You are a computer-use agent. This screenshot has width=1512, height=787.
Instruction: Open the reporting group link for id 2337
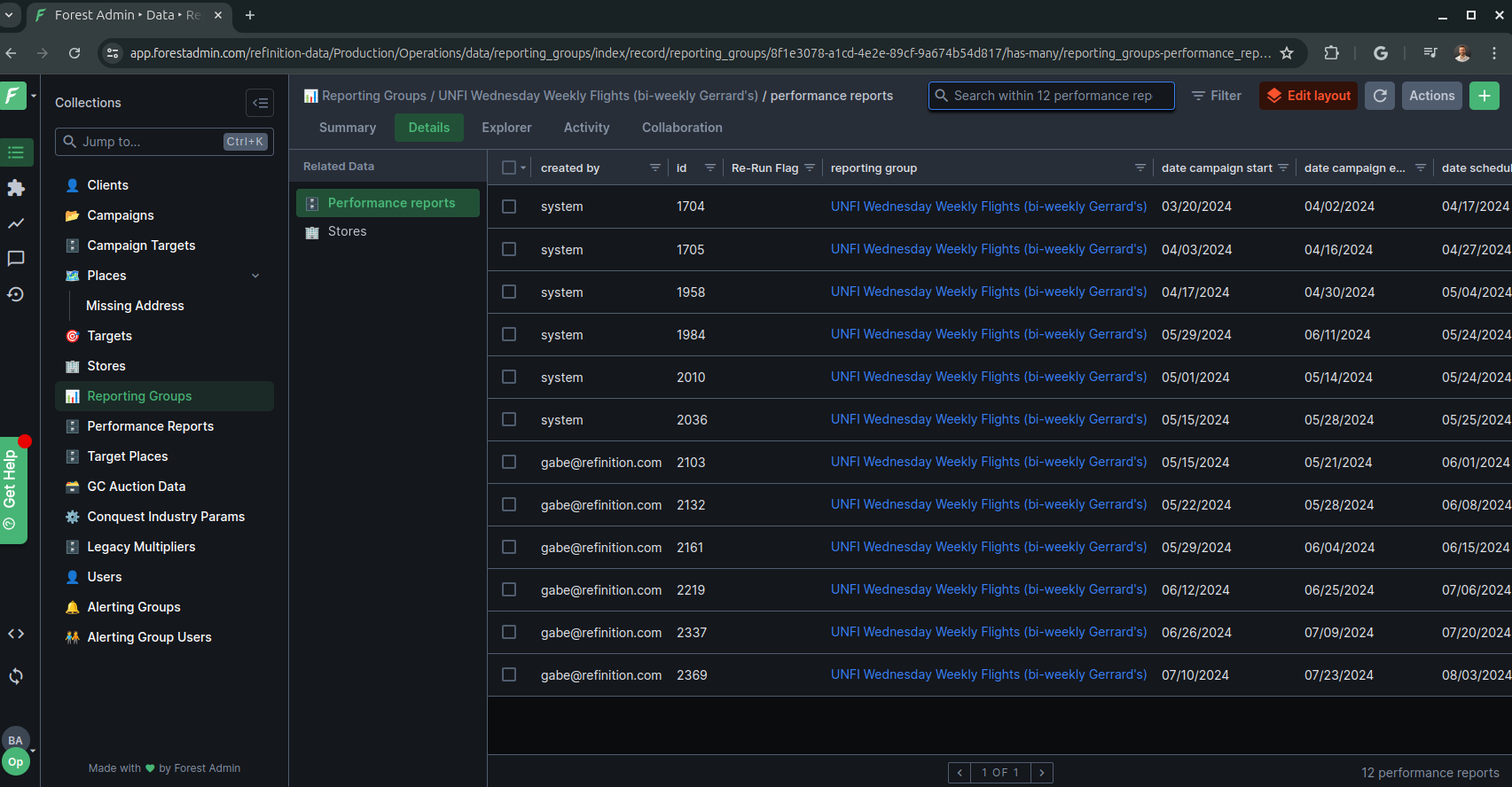point(989,632)
